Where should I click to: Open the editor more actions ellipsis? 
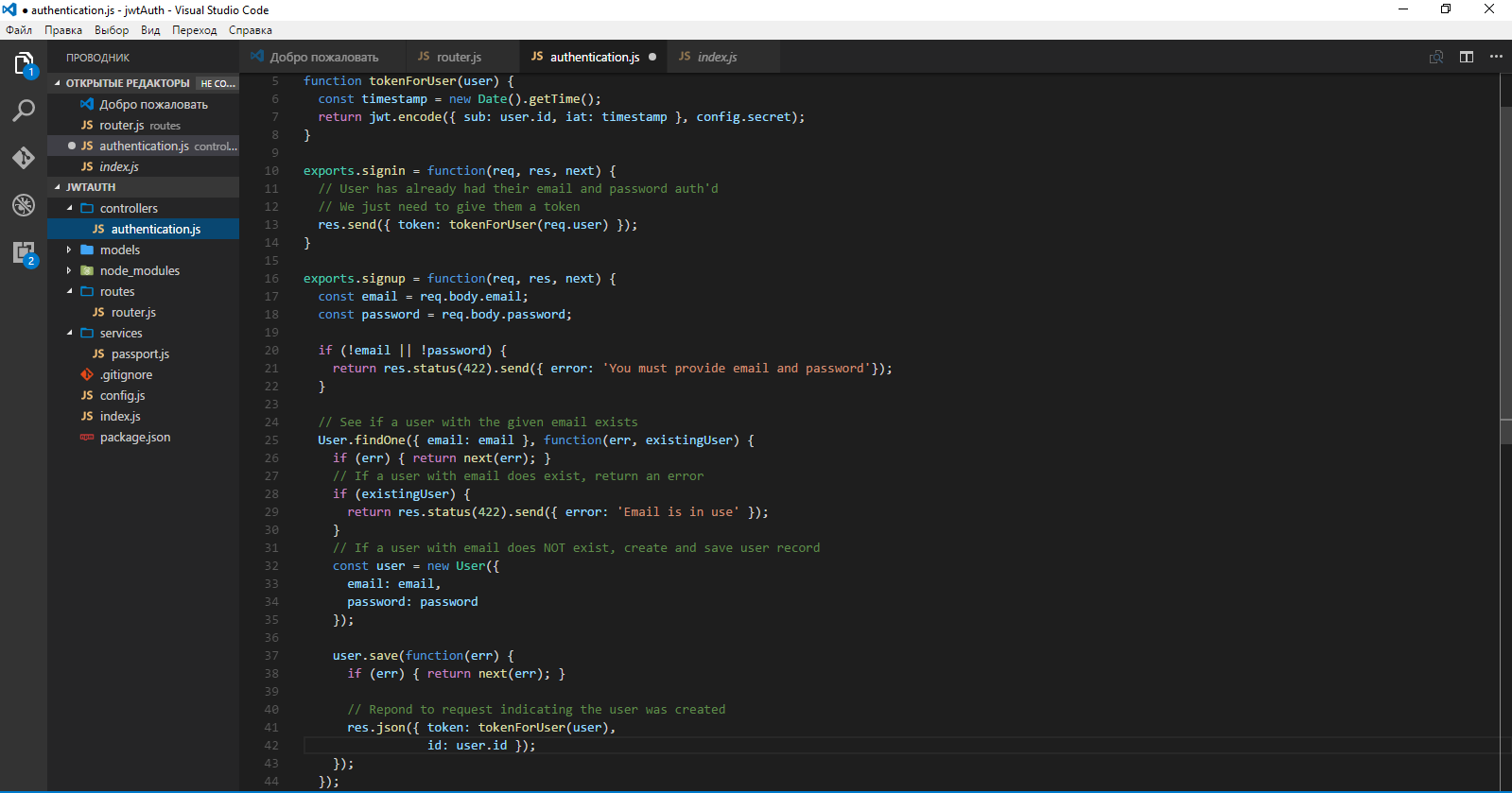[1496, 57]
